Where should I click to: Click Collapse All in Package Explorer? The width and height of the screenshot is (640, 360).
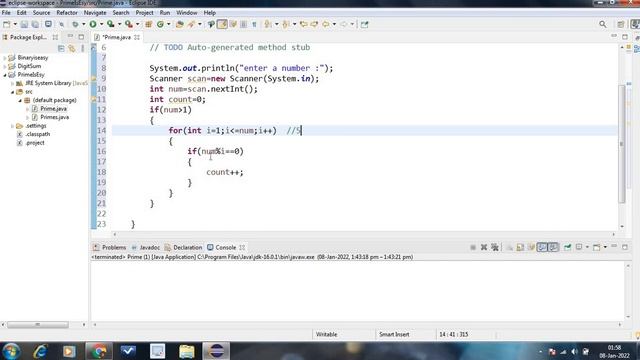[x=61, y=49]
